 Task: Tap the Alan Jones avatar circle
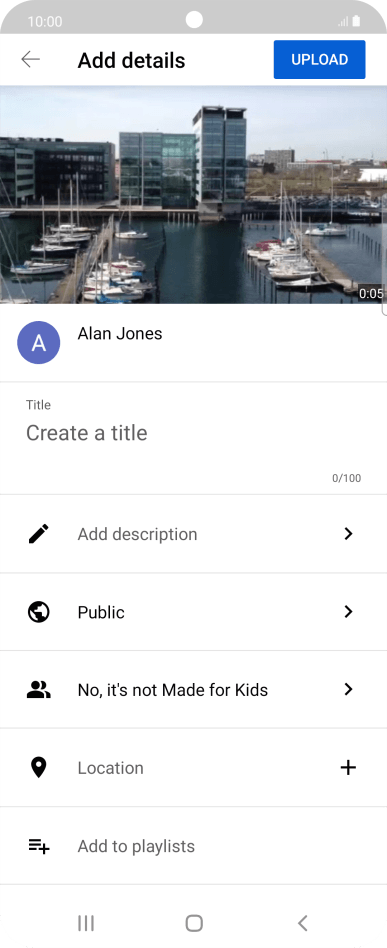[x=39, y=342]
